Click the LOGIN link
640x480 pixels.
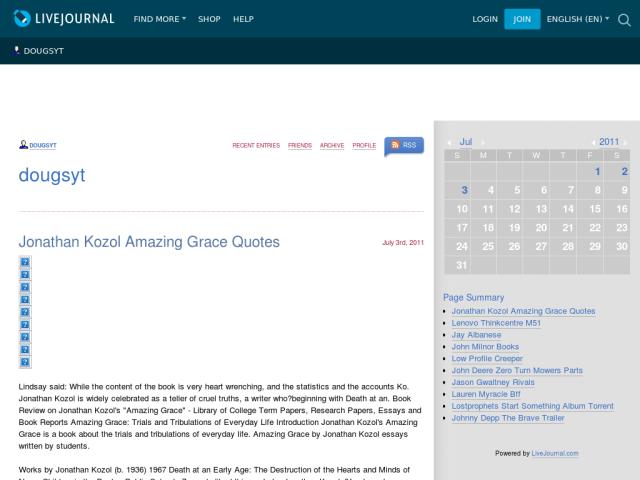point(485,19)
